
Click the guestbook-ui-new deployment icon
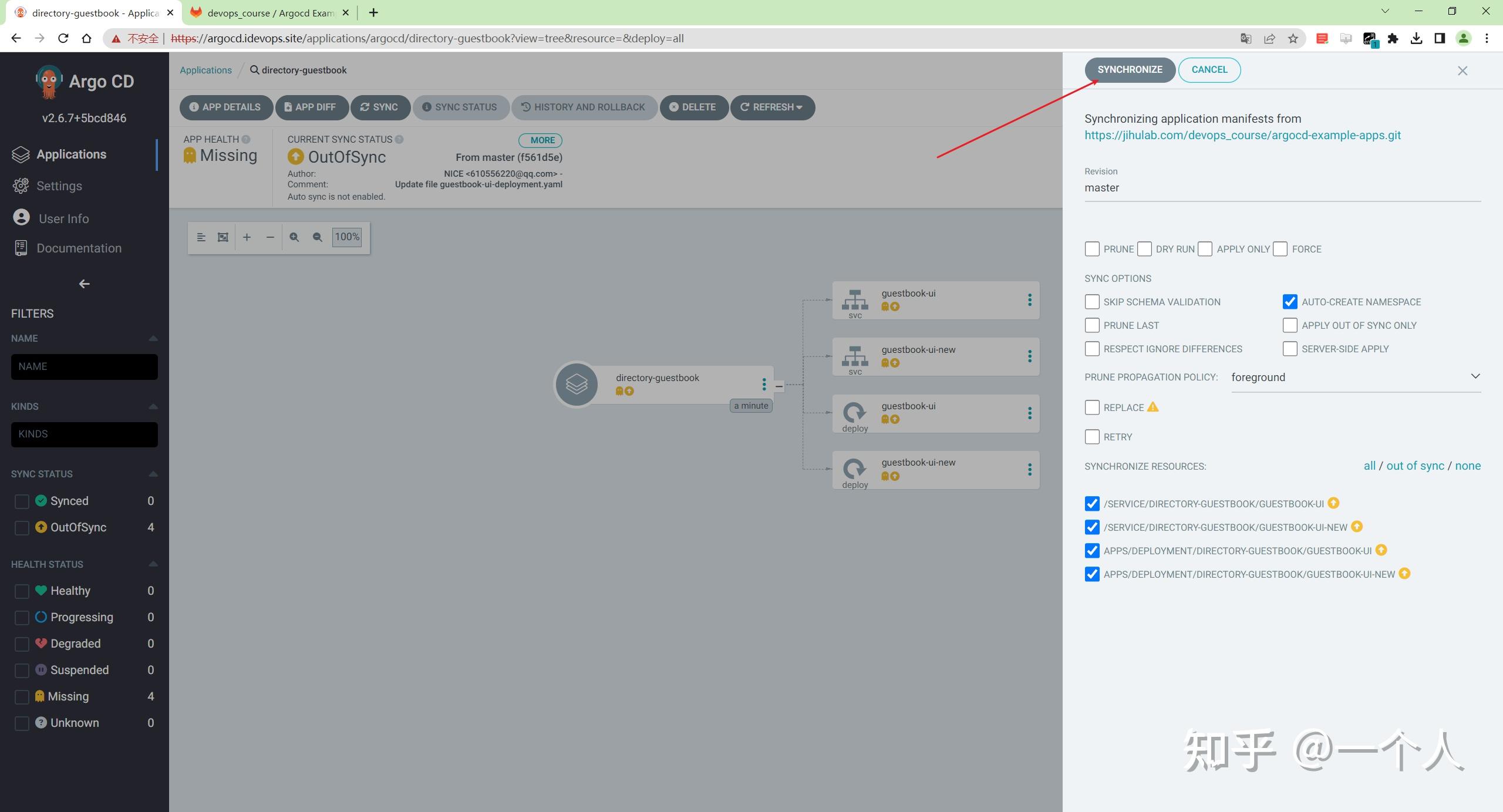(x=855, y=469)
